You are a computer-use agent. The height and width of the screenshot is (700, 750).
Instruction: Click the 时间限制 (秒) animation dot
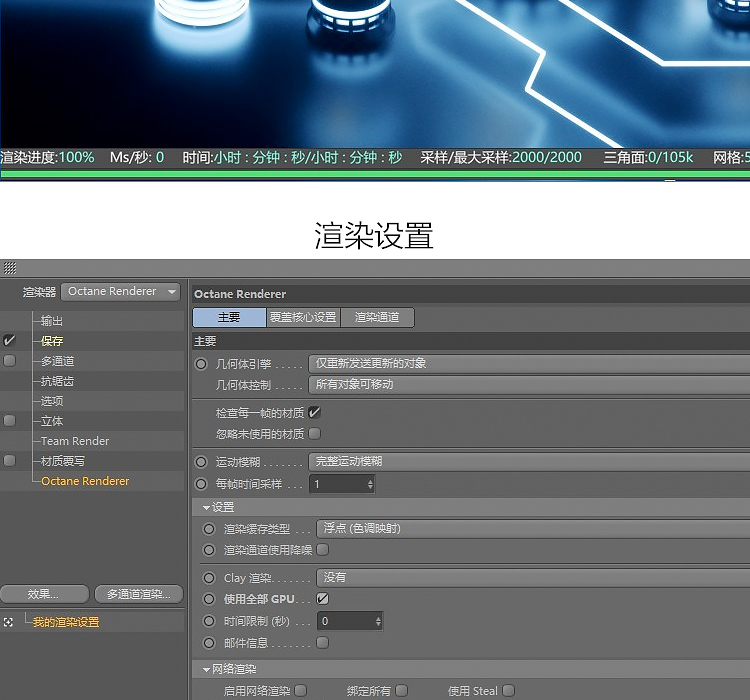[x=209, y=621]
